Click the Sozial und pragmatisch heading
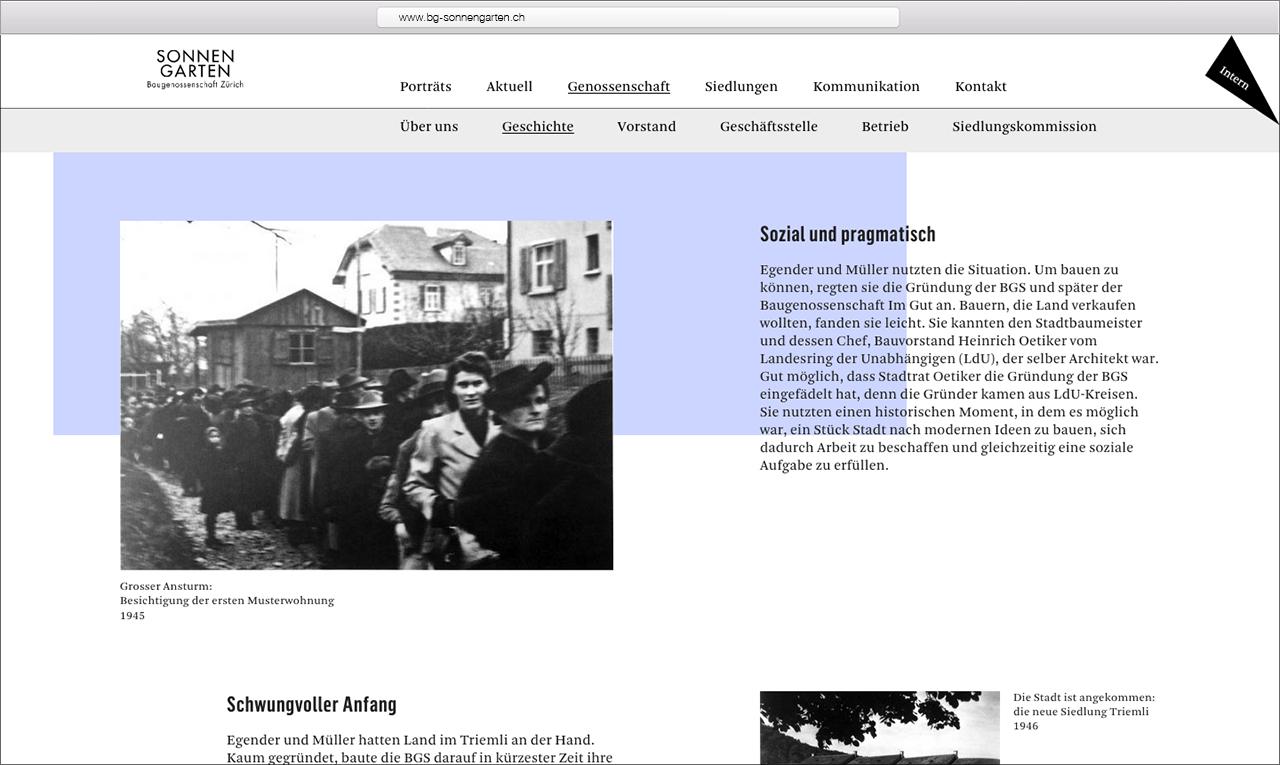The image size is (1280, 765). (847, 234)
